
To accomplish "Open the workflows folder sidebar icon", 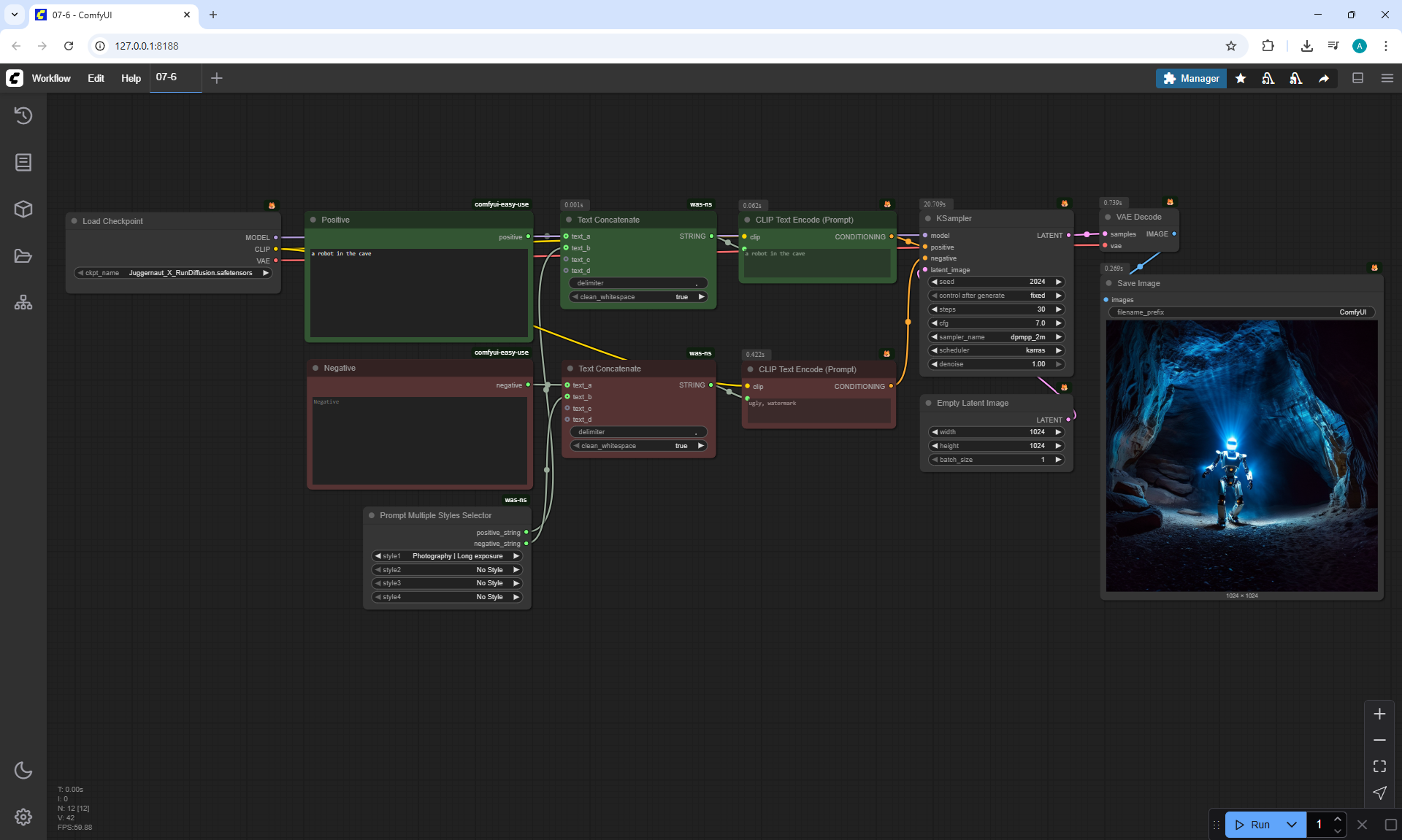I will tap(23, 256).
